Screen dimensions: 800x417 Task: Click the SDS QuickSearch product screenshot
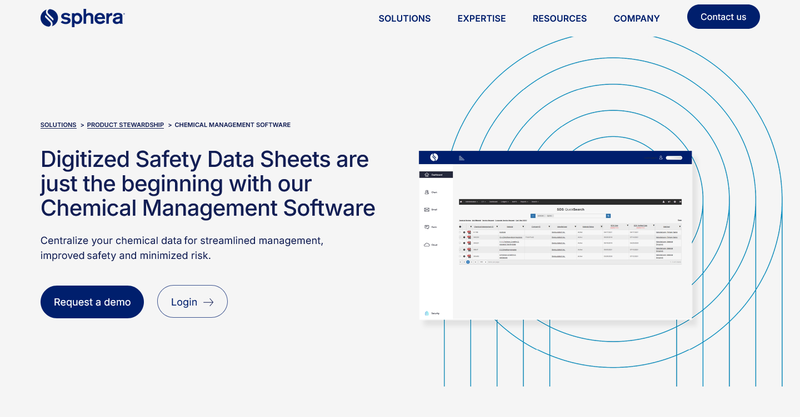555,235
